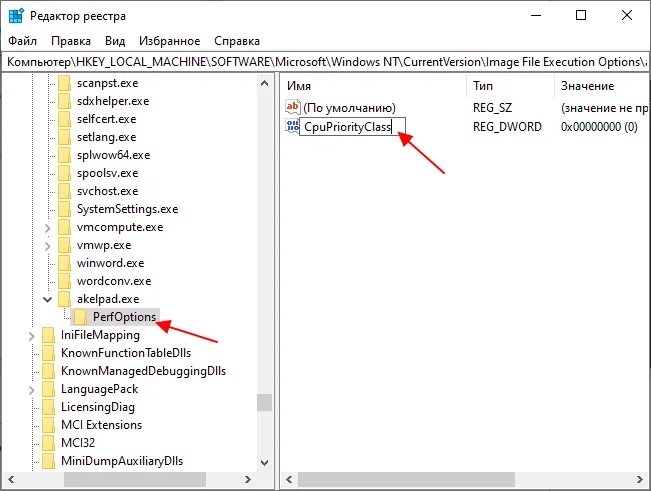
Task: Click the tree pane scroll-right arrow
Action: (x=248, y=479)
